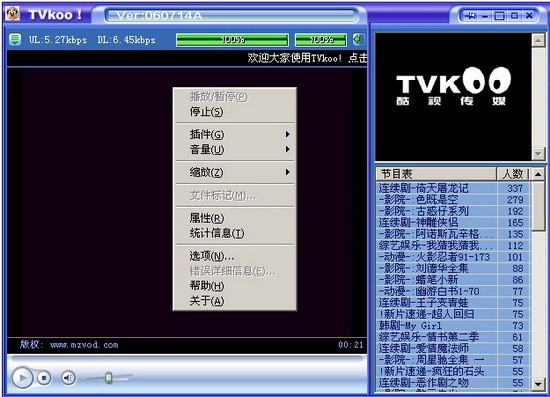Click the 00:21 elapsed time display
The height and width of the screenshot is (397, 550).
pos(350,345)
